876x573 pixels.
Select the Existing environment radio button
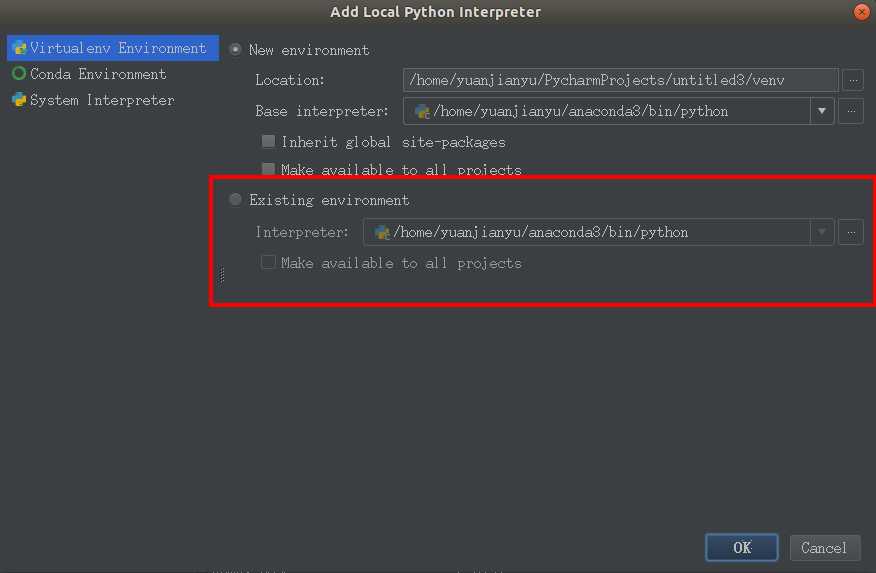pos(236,200)
